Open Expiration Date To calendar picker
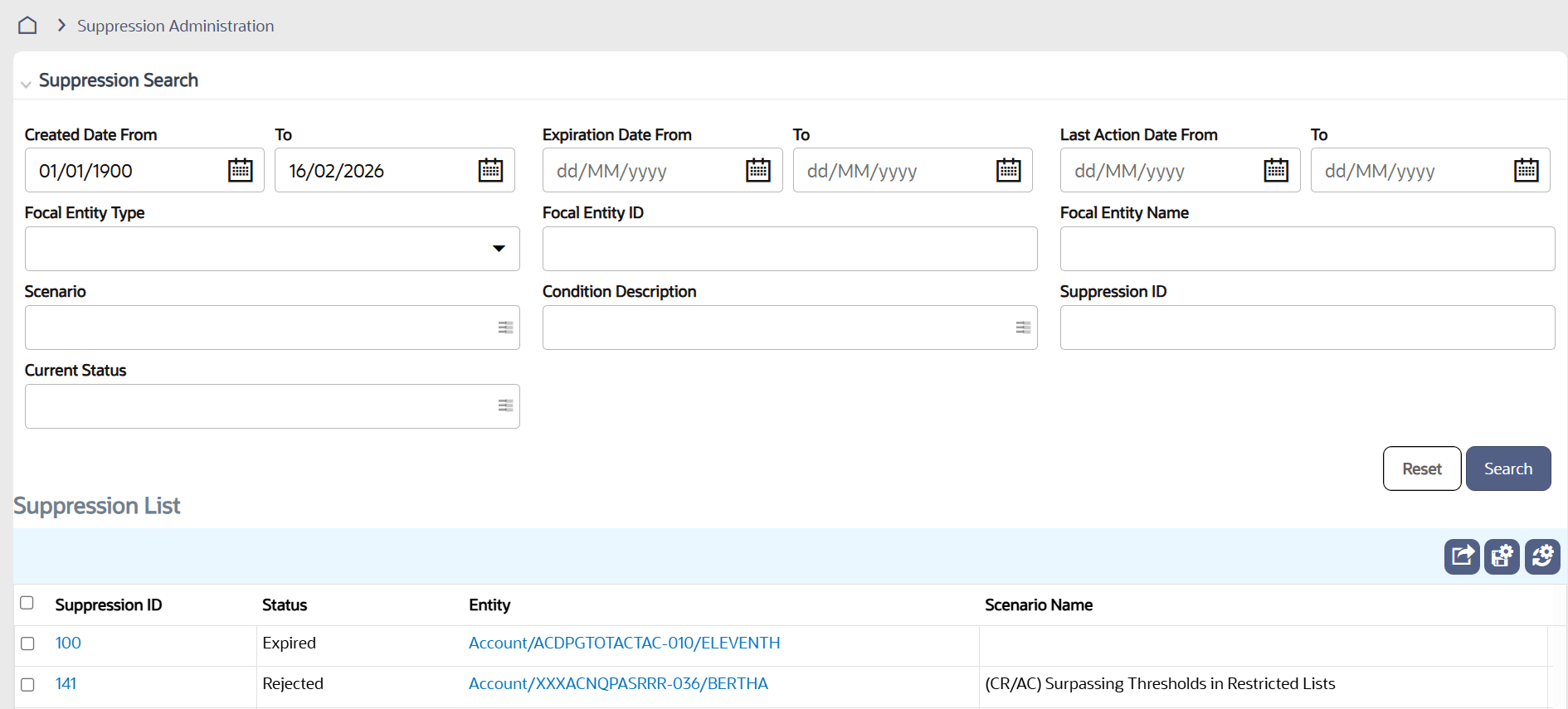1568x709 pixels. 1009,170
